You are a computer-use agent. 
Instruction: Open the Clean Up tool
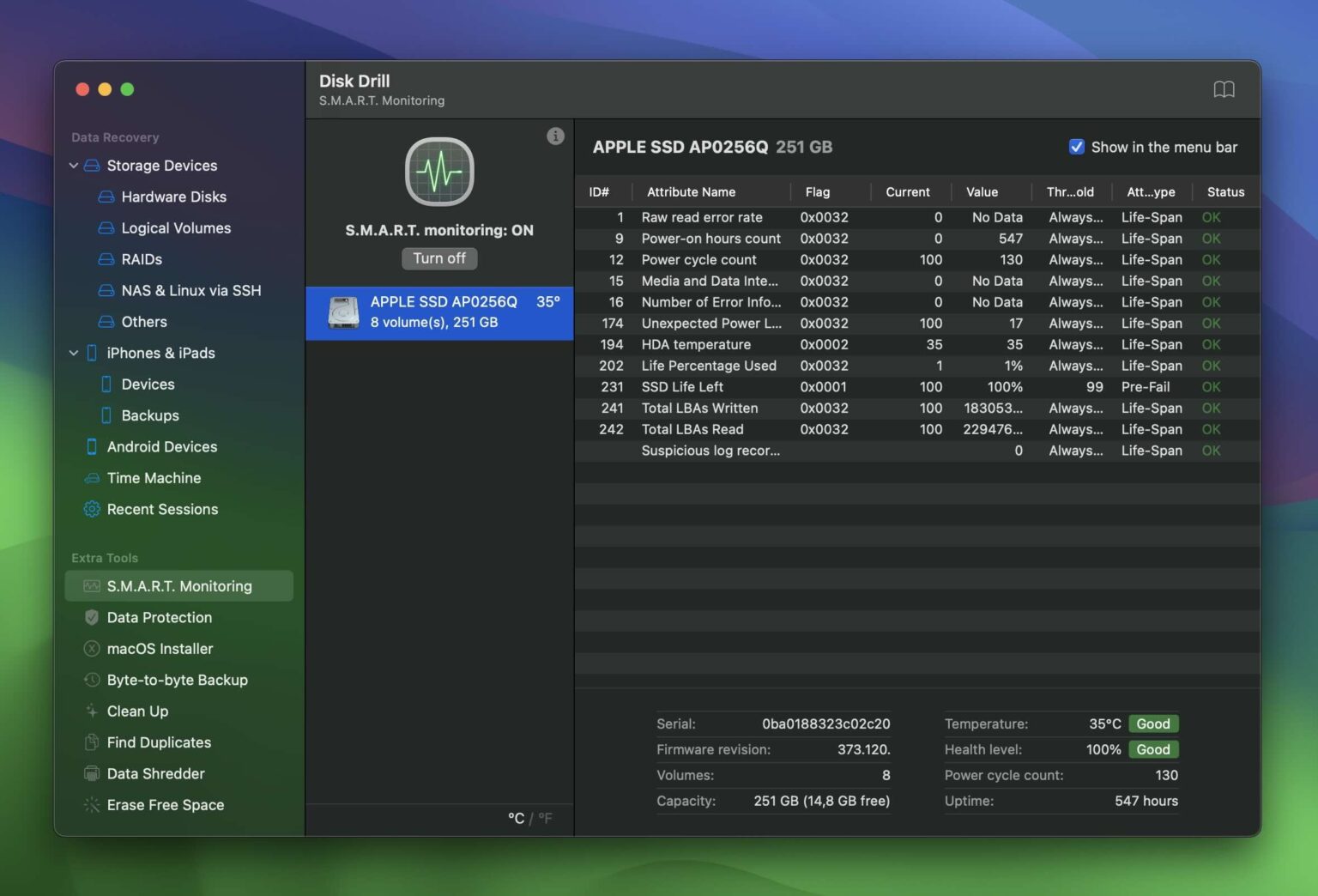[x=137, y=711]
